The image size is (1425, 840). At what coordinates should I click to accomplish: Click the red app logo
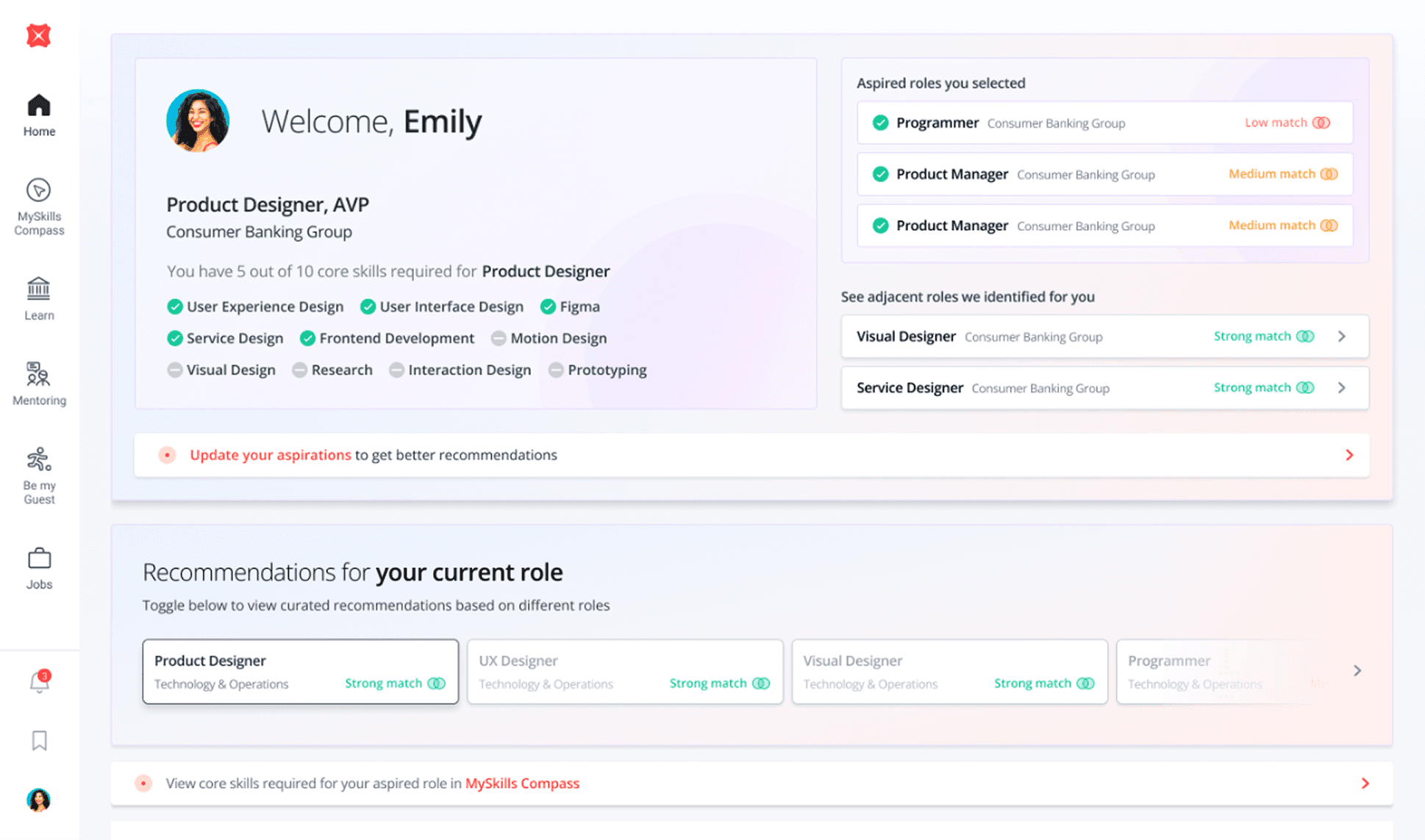click(38, 35)
